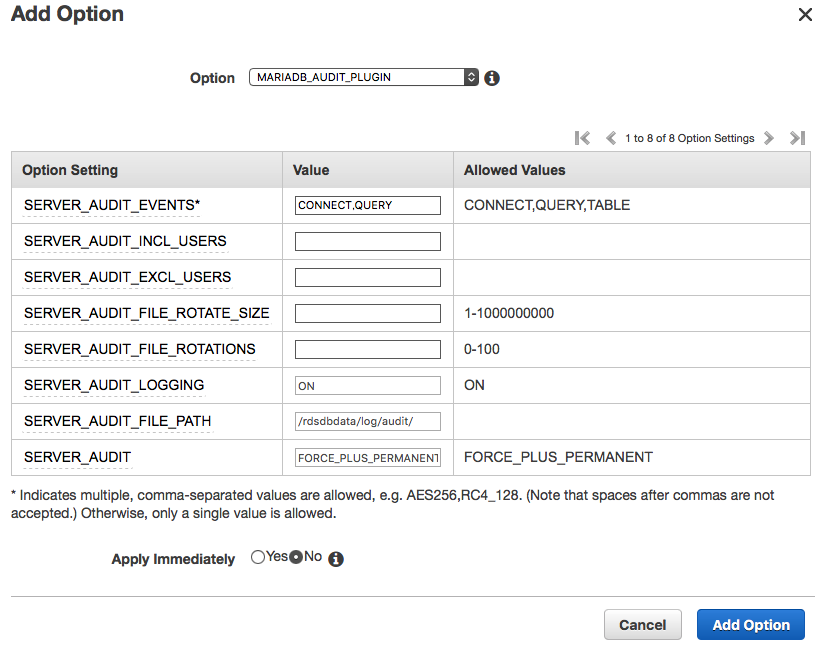This screenshot has height=651, width=822.
Task: Select Yes for Apply Immediately
Action: point(257,557)
